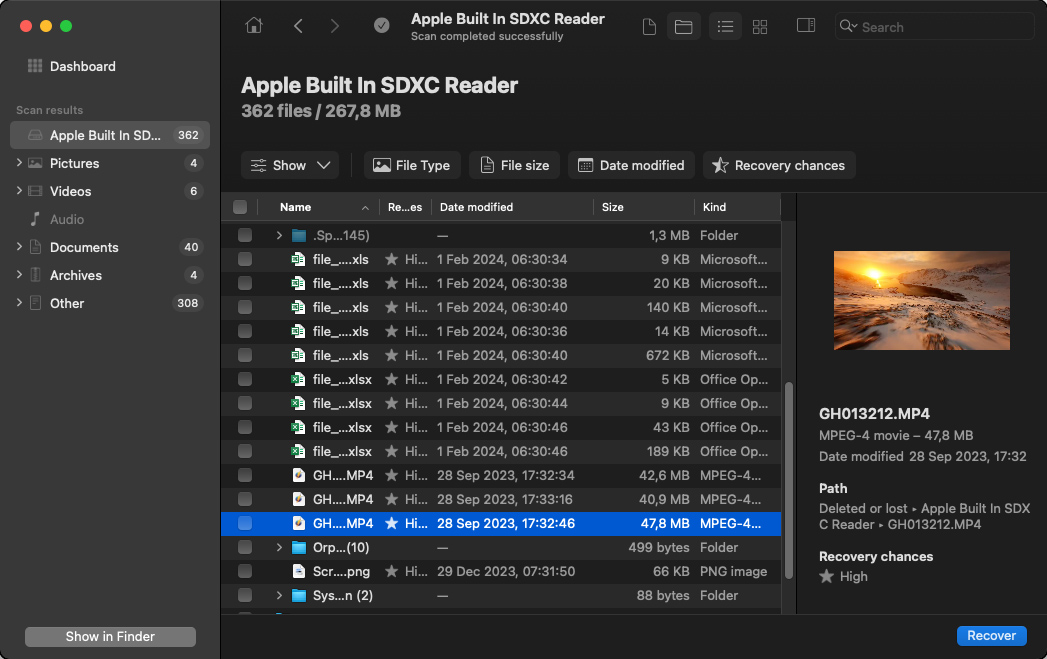Open the folder browse view
1047x659 pixels.
[x=684, y=26]
